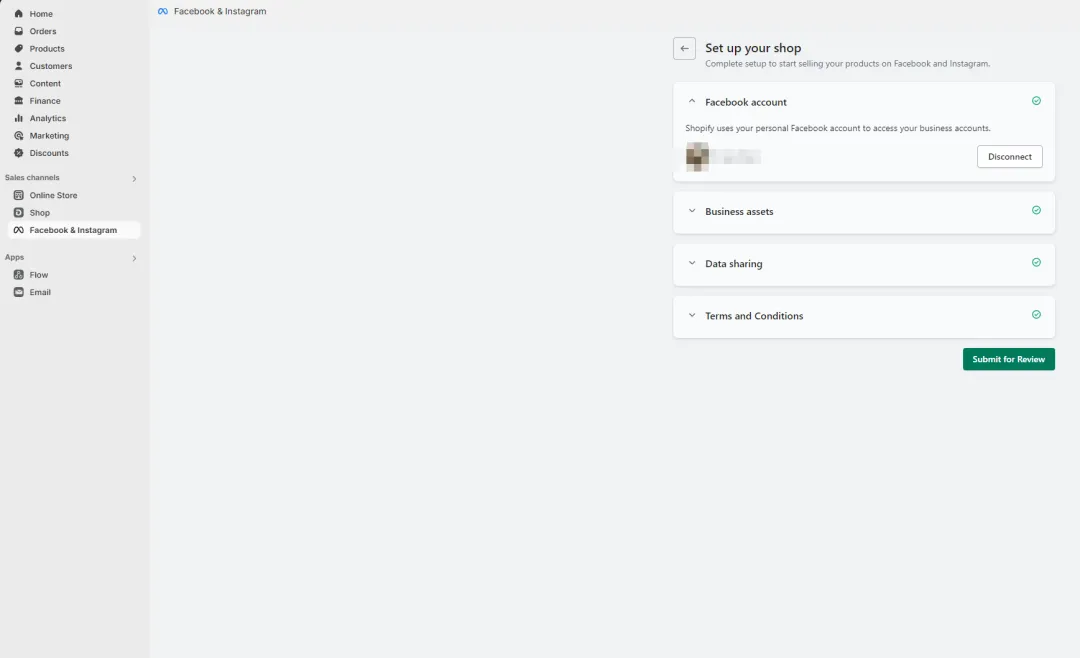The width and height of the screenshot is (1080, 658).
Task: Click the blurred Facebook profile thumbnail
Action: tap(697, 156)
